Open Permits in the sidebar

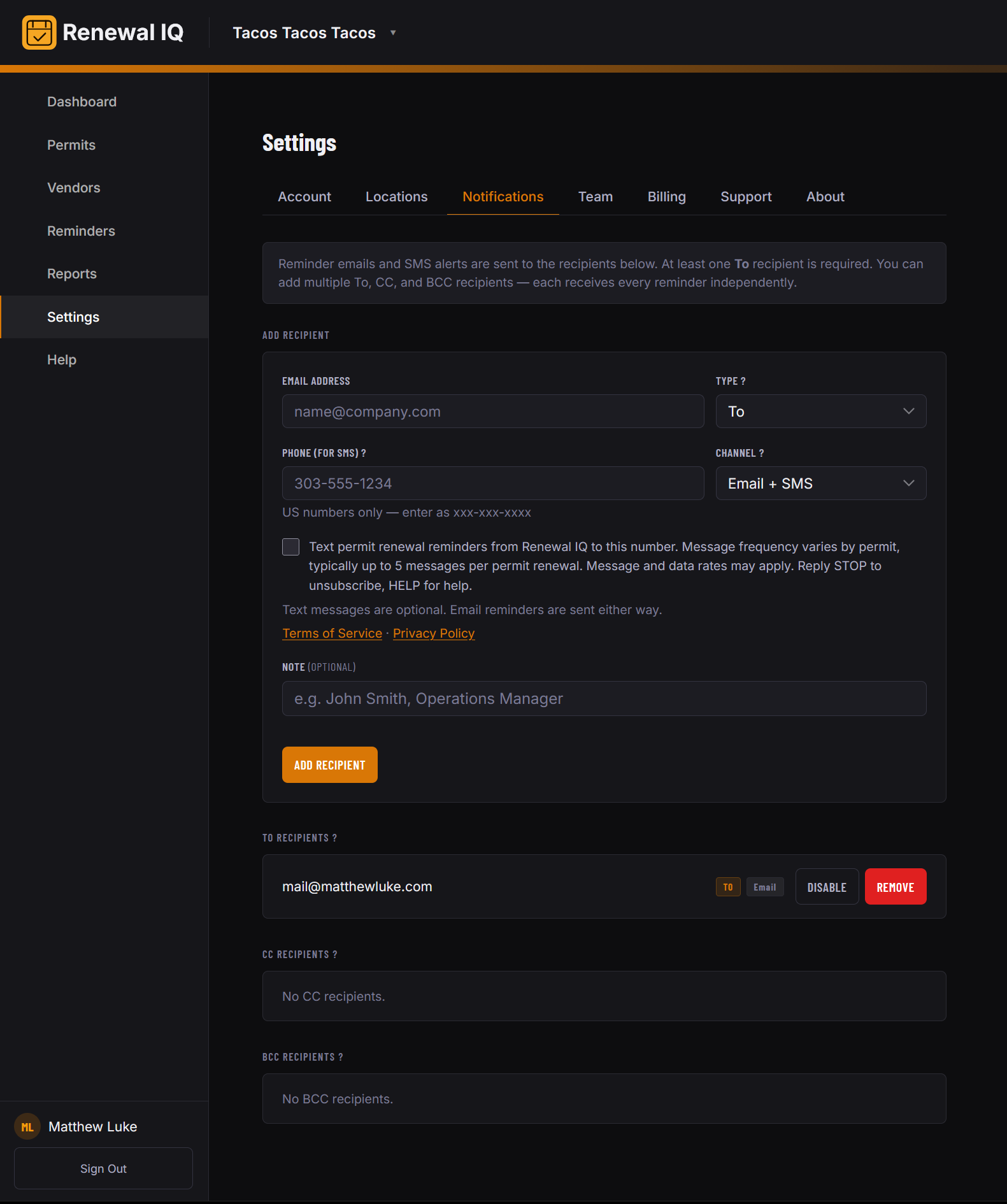tap(104, 145)
